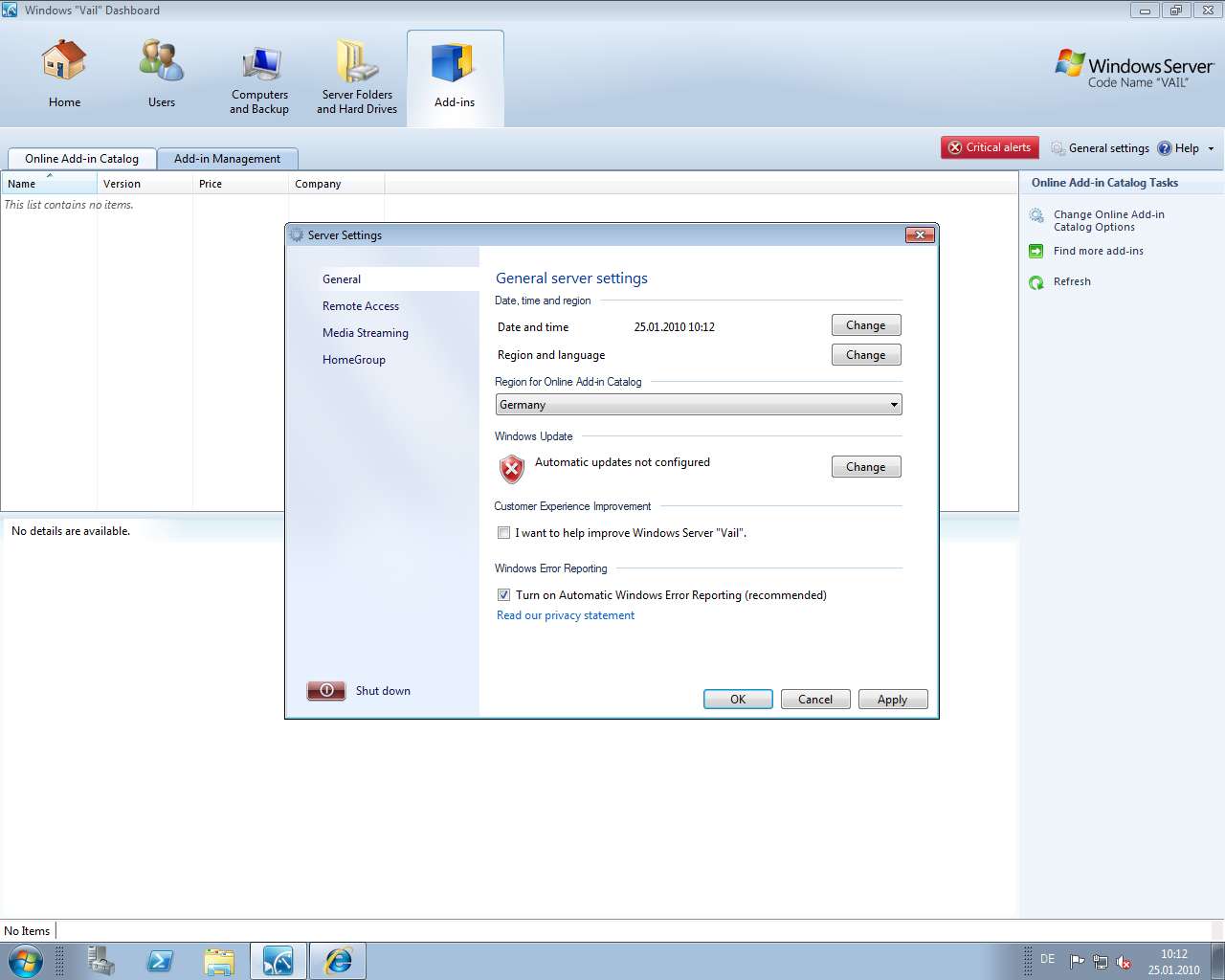Click the green Find more add-ins icon
The width and height of the screenshot is (1225, 980).
click(1036, 251)
